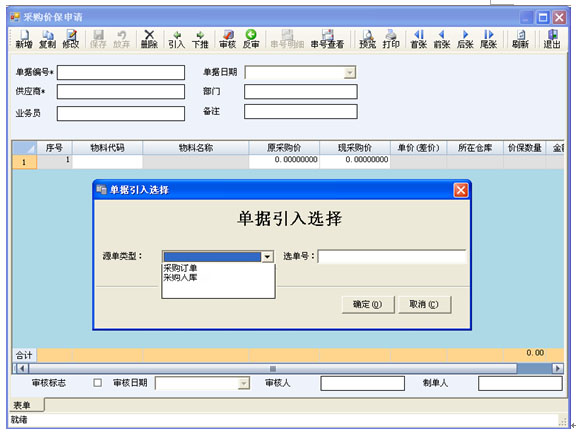Click the 新增 (New) toolbar icon
Screen dimensions: 576x436
(x=24, y=39)
